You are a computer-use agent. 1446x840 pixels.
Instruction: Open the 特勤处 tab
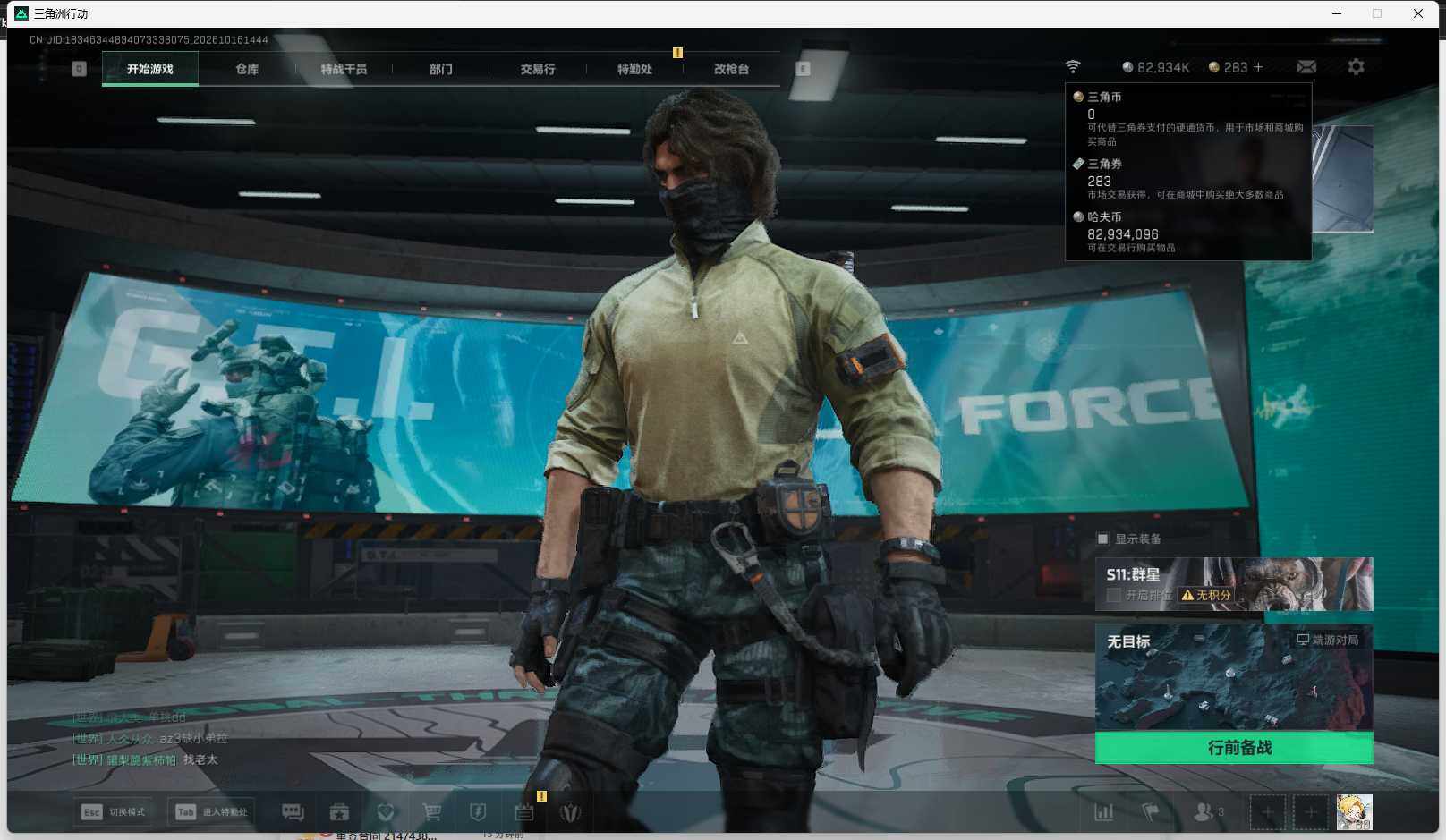pyautogui.click(x=634, y=69)
